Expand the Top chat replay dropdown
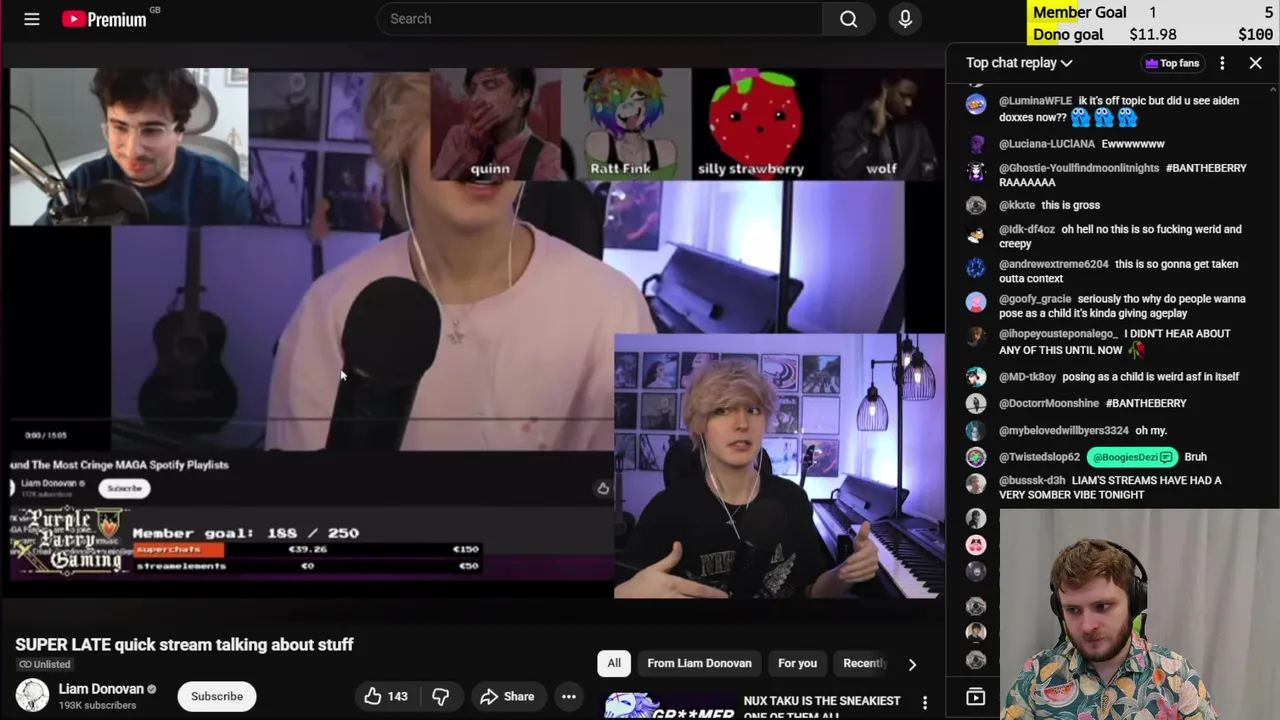Viewport: 1280px width, 720px height. tap(1019, 63)
